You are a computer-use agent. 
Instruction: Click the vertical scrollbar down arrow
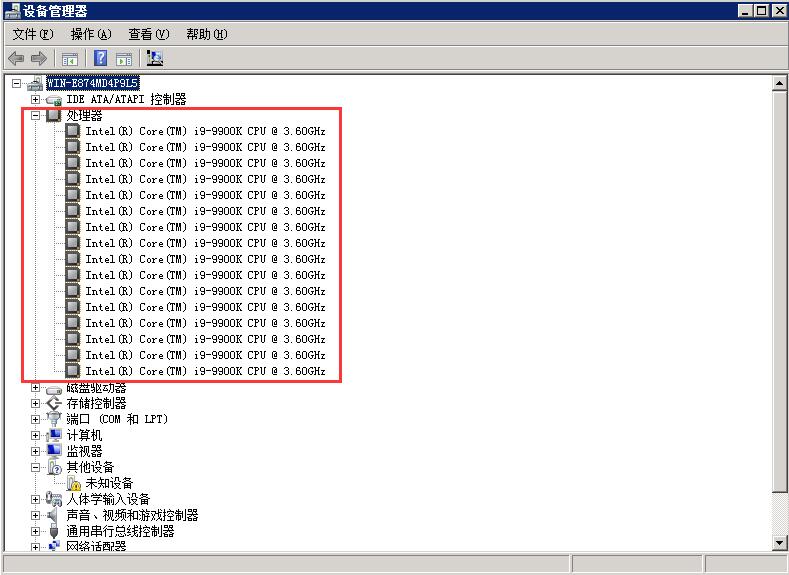pyautogui.click(x=779, y=542)
